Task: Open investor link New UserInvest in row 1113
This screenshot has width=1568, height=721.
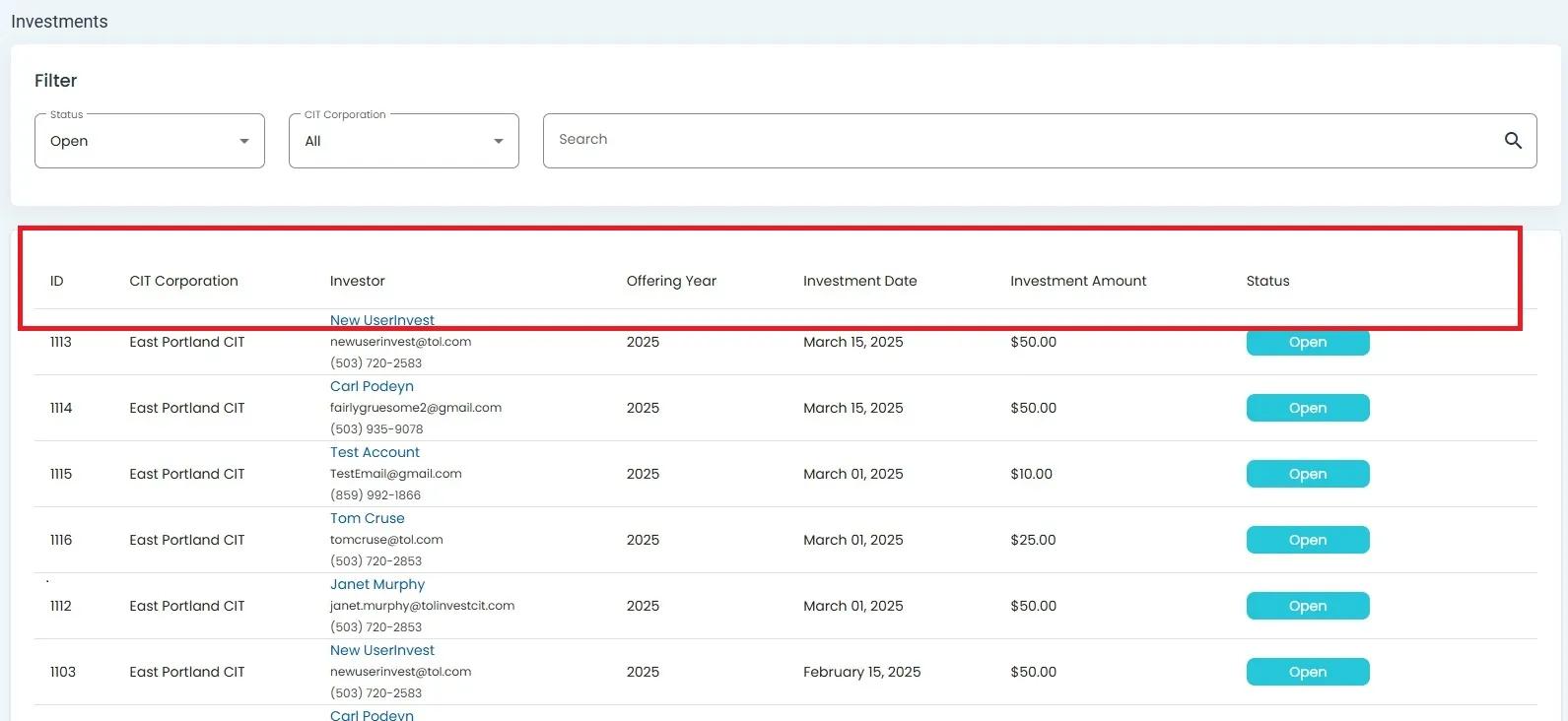Action: pos(381,320)
